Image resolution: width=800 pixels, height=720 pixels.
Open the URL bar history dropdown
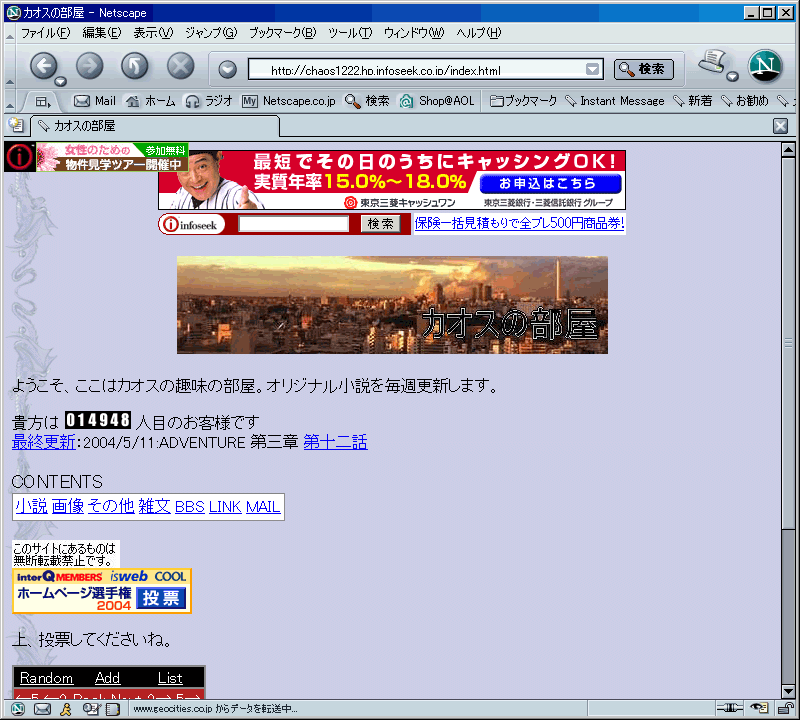click(x=592, y=69)
